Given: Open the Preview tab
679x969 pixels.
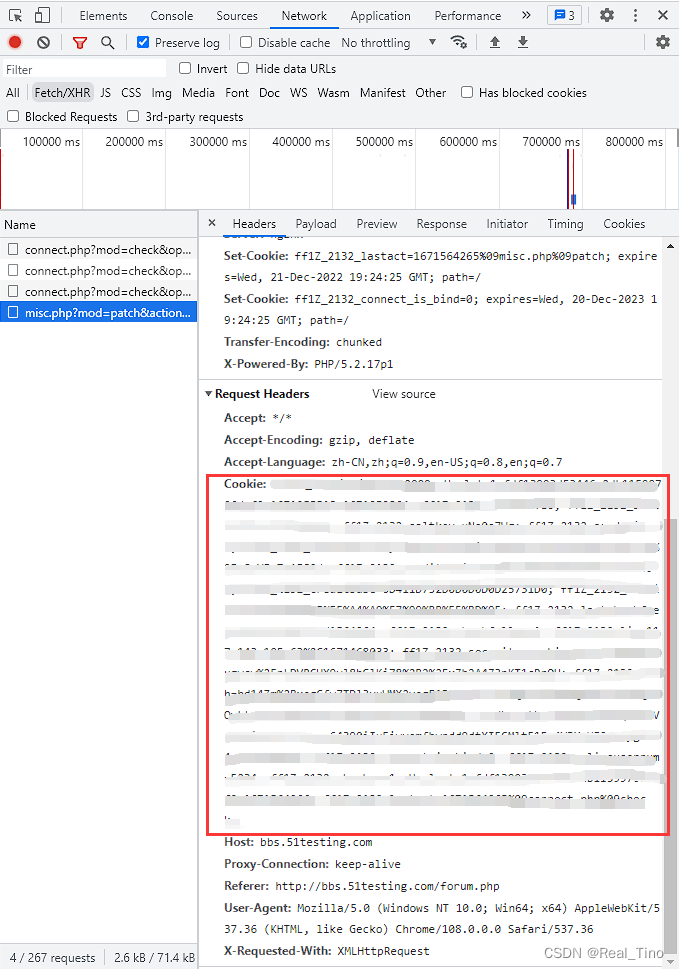Looking at the screenshot, I should 377,224.
